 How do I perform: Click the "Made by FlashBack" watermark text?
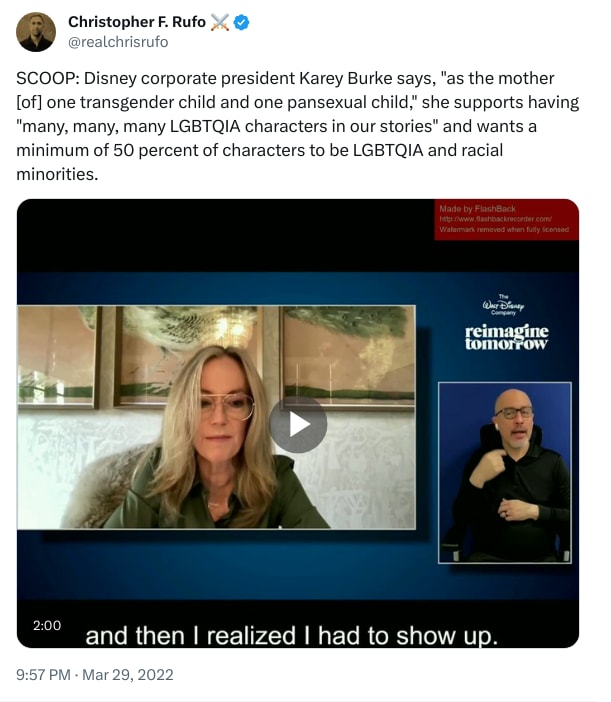point(477,209)
